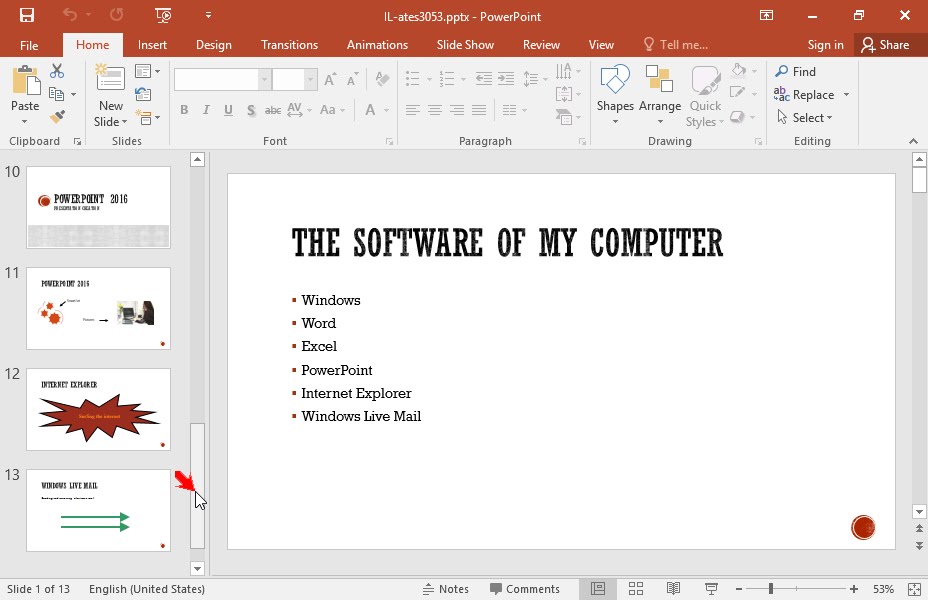
Task: Click Clear All Formatting icon
Action: [x=382, y=79]
